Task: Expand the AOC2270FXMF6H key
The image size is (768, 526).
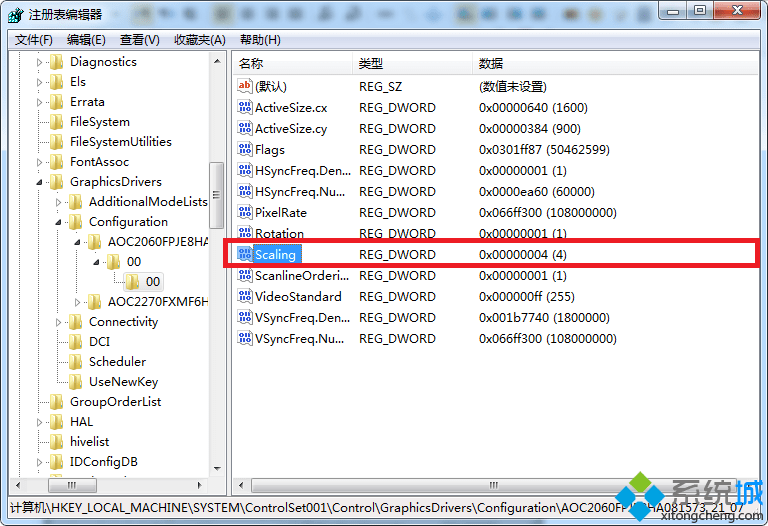Action: click(77, 302)
